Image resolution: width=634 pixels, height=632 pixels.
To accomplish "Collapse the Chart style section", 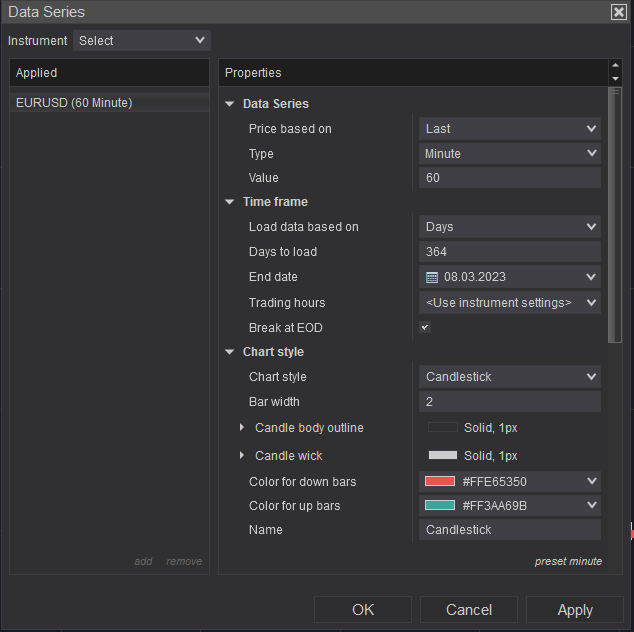I will tap(230, 352).
